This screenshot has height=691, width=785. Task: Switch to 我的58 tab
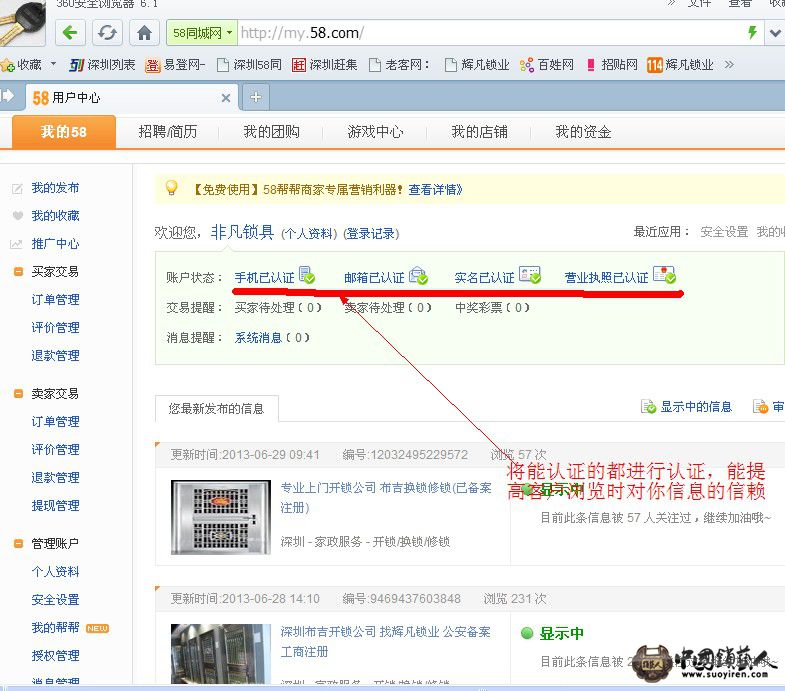pos(64,132)
